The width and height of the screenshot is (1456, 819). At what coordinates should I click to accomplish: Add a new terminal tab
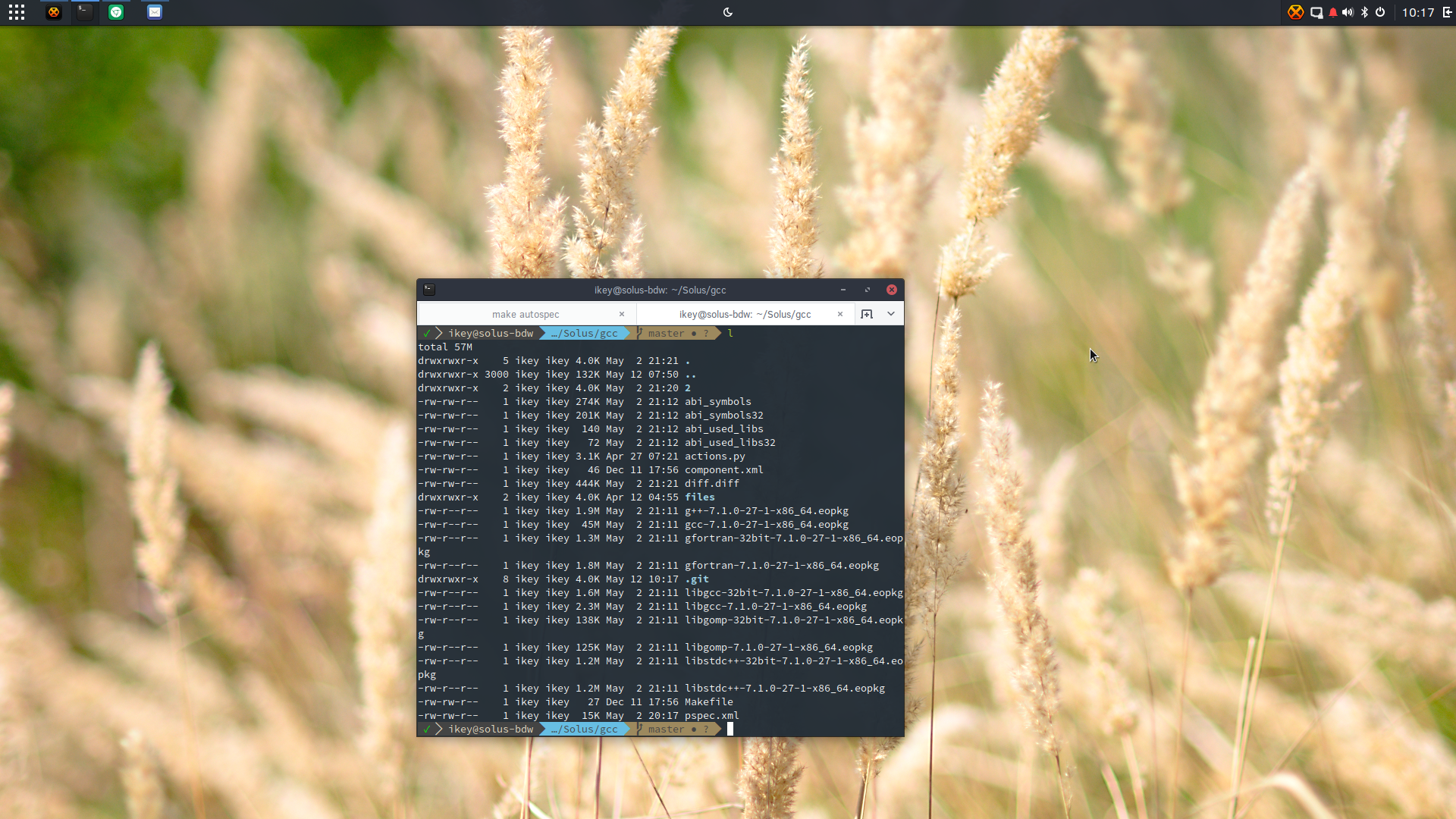point(867,314)
